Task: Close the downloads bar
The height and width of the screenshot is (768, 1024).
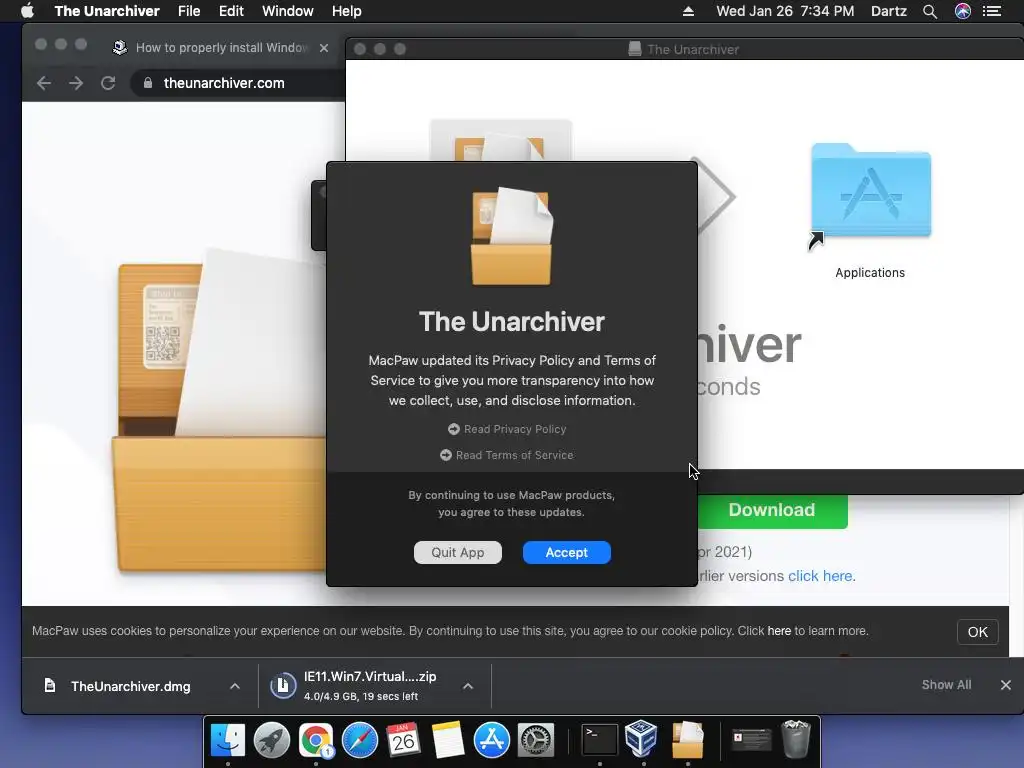Action: 1006,684
